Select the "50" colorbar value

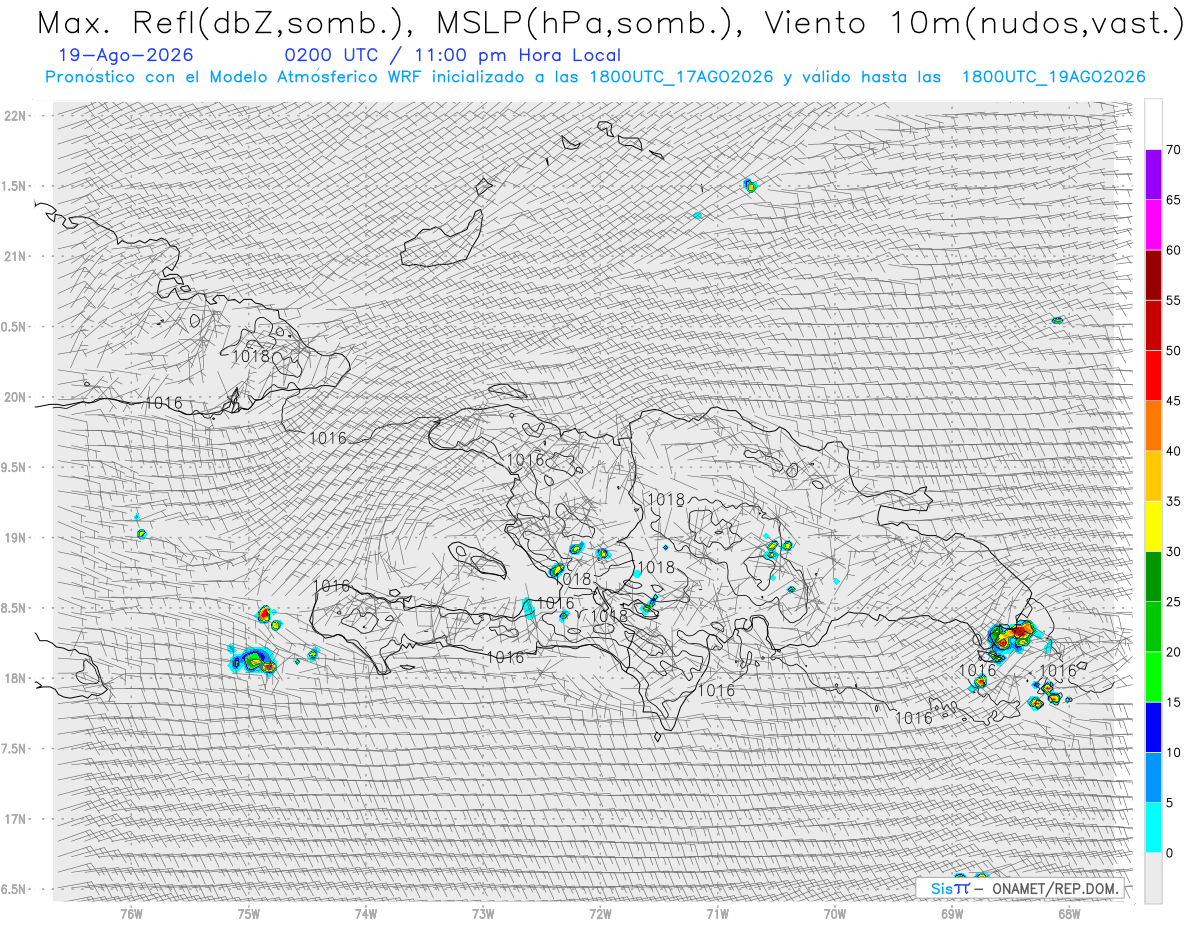(x=1173, y=351)
